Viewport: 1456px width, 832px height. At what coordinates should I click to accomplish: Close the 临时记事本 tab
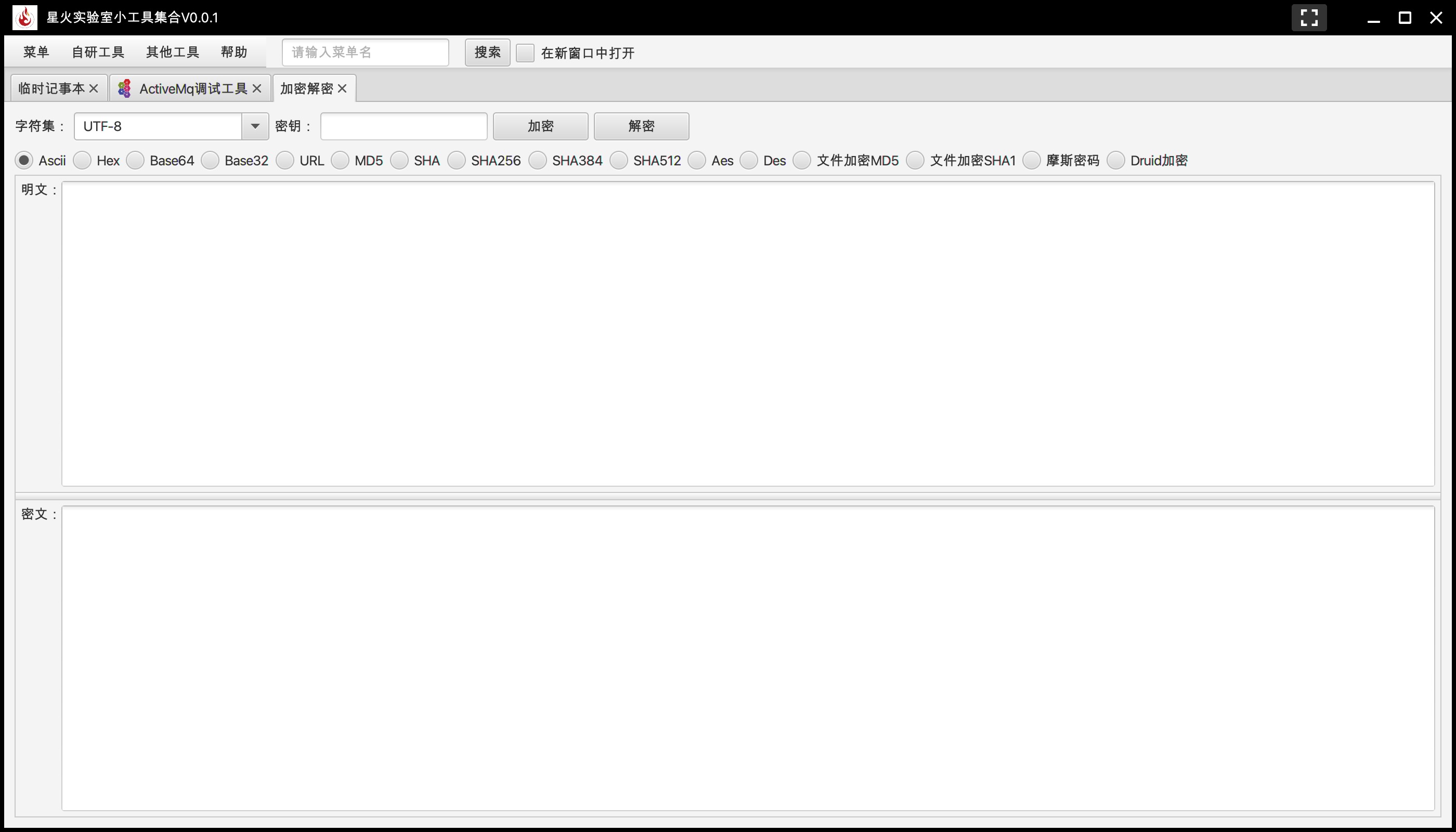click(x=94, y=88)
